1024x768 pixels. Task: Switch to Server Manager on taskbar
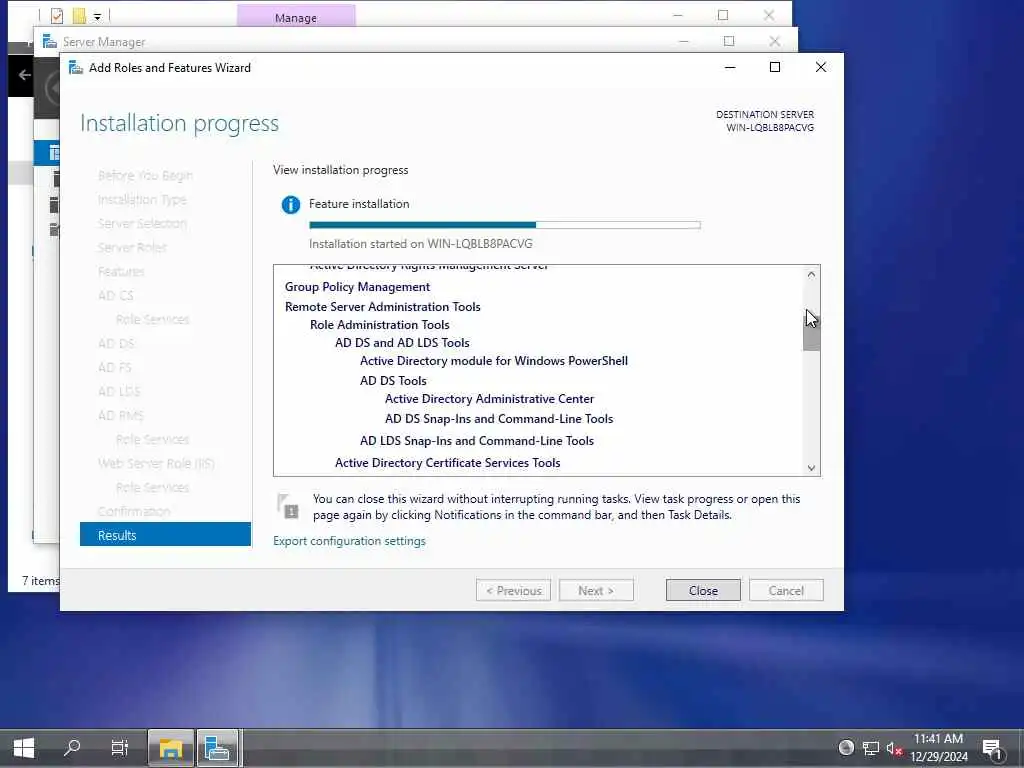pyautogui.click(x=217, y=748)
